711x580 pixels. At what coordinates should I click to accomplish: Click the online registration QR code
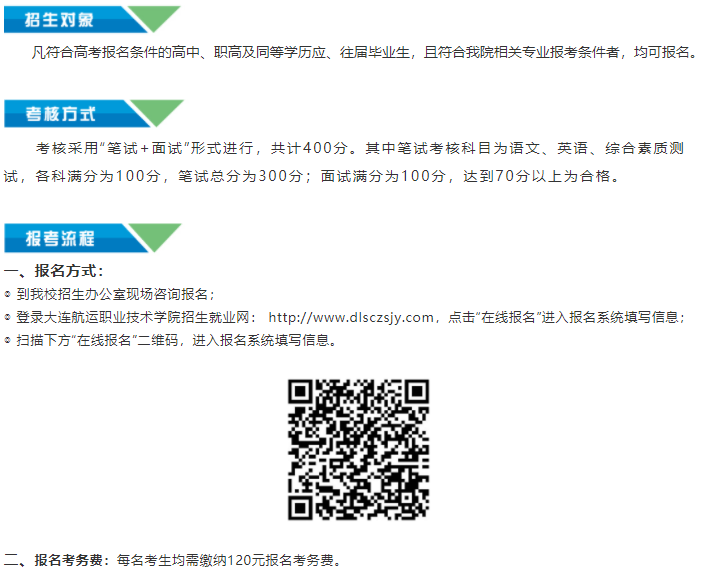(358, 449)
